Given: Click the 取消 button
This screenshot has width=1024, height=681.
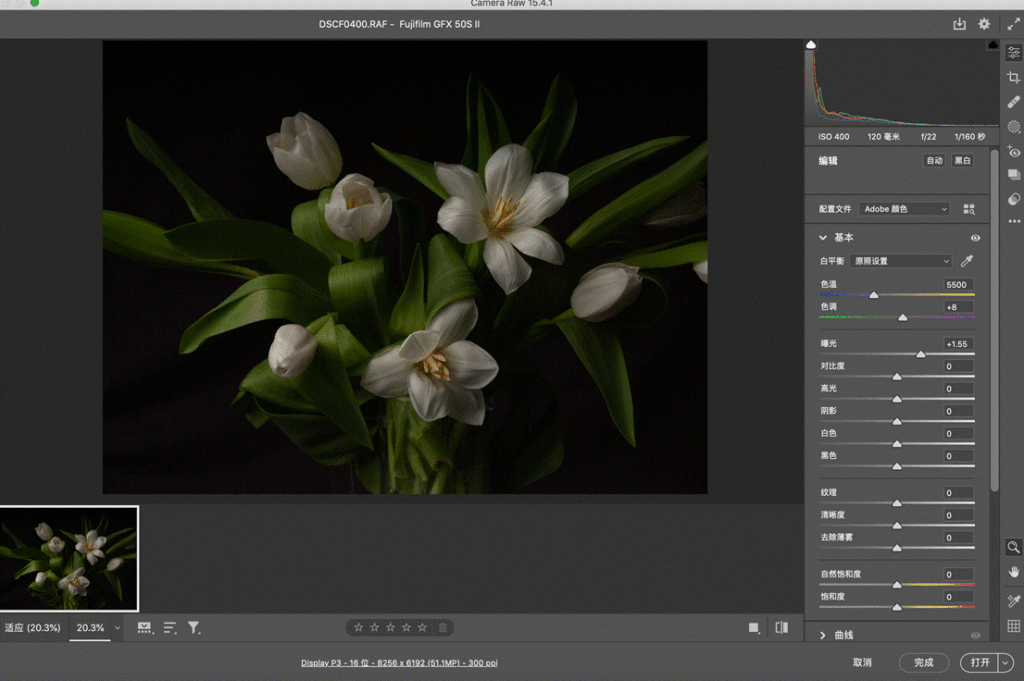Looking at the screenshot, I should (x=862, y=662).
